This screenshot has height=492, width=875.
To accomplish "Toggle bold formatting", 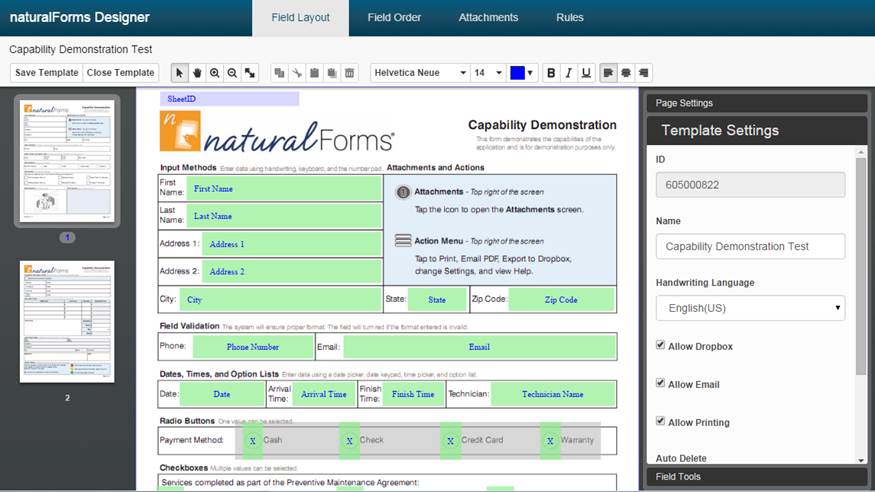I will point(551,73).
